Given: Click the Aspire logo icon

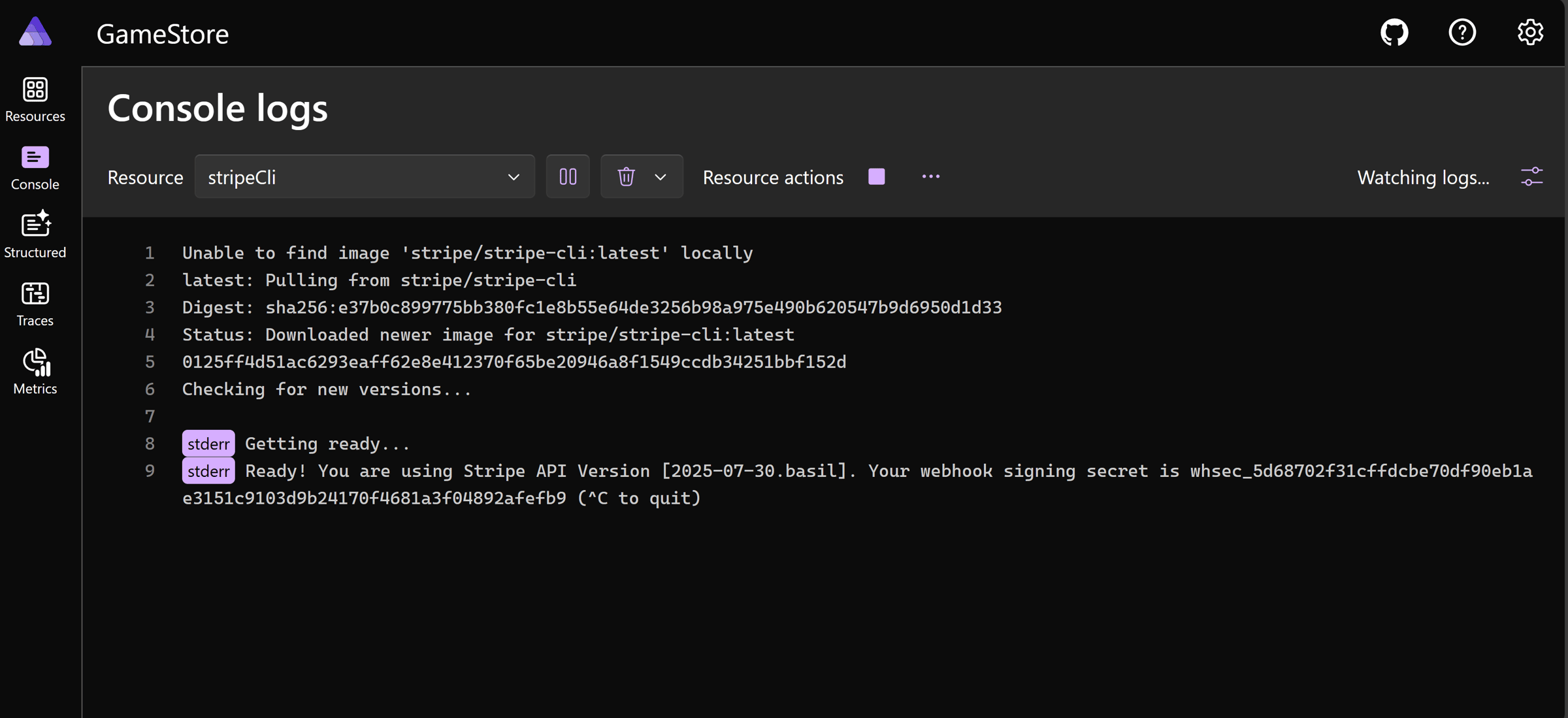Looking at the screenshot, I should pos(35,31).
